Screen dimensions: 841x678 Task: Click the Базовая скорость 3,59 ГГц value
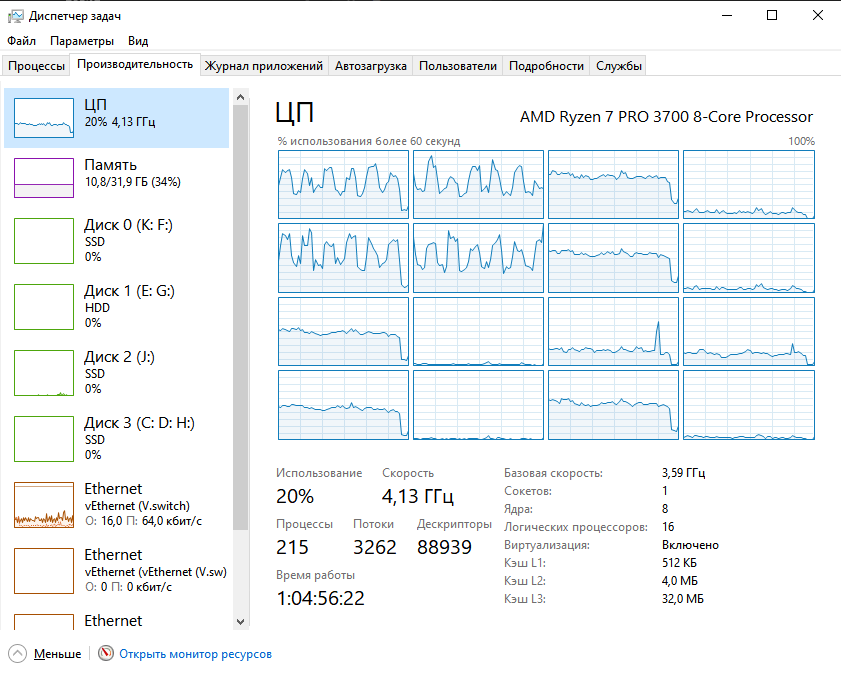pos(683,473)
